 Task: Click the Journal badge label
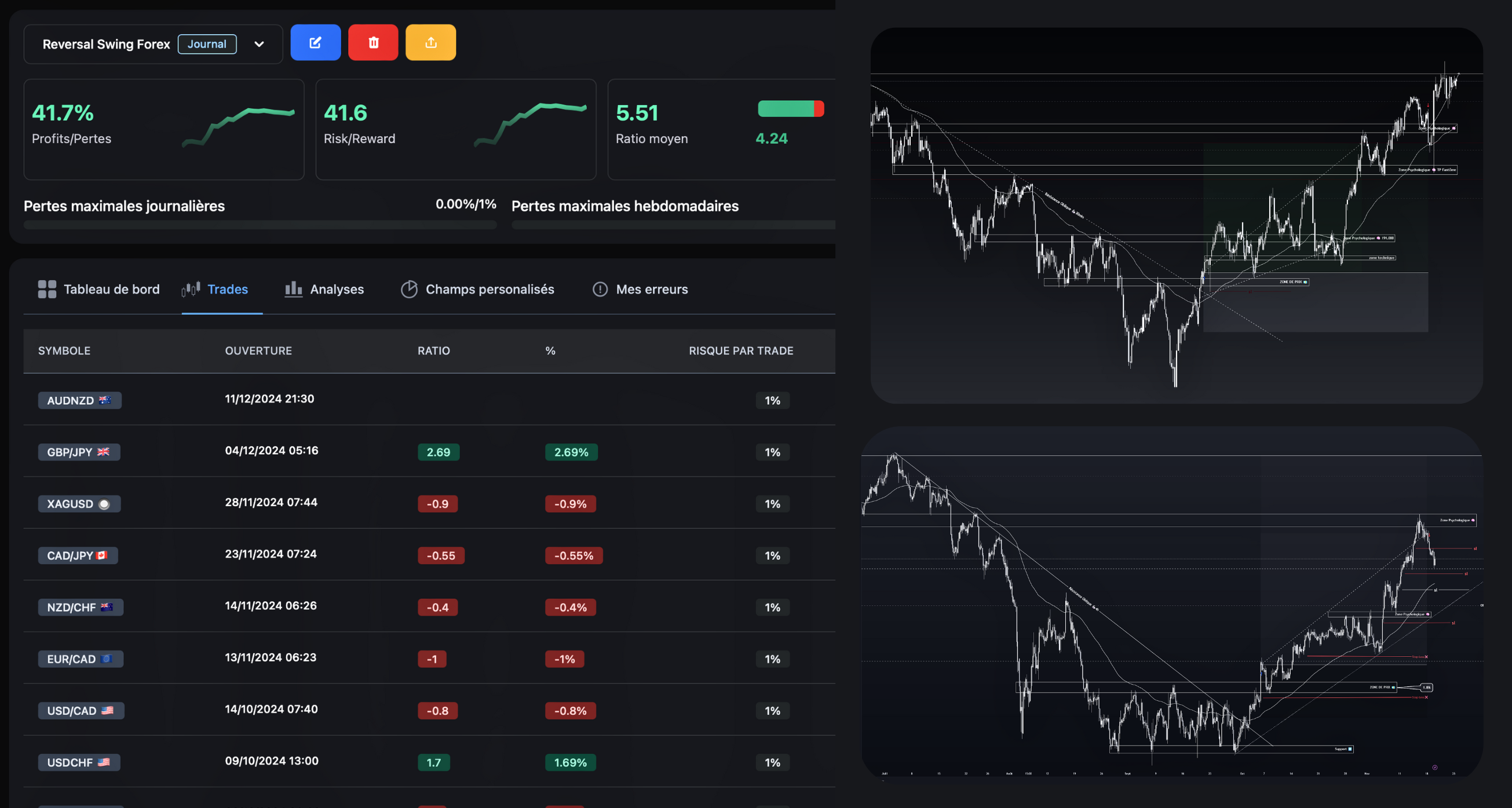pyautogui.click(x=207, y=44)
